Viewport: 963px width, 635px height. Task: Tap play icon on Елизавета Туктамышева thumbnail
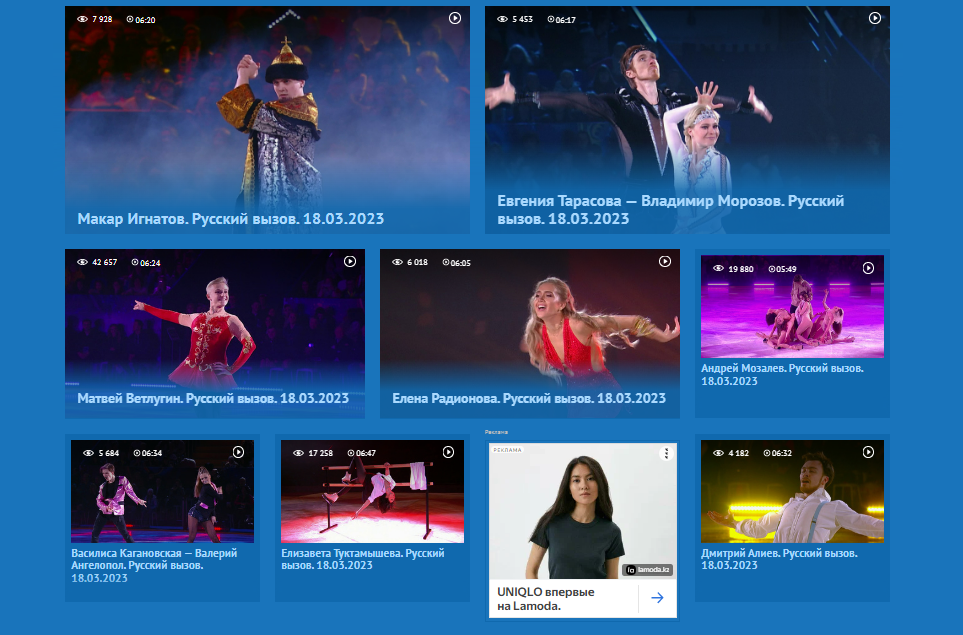448,452
